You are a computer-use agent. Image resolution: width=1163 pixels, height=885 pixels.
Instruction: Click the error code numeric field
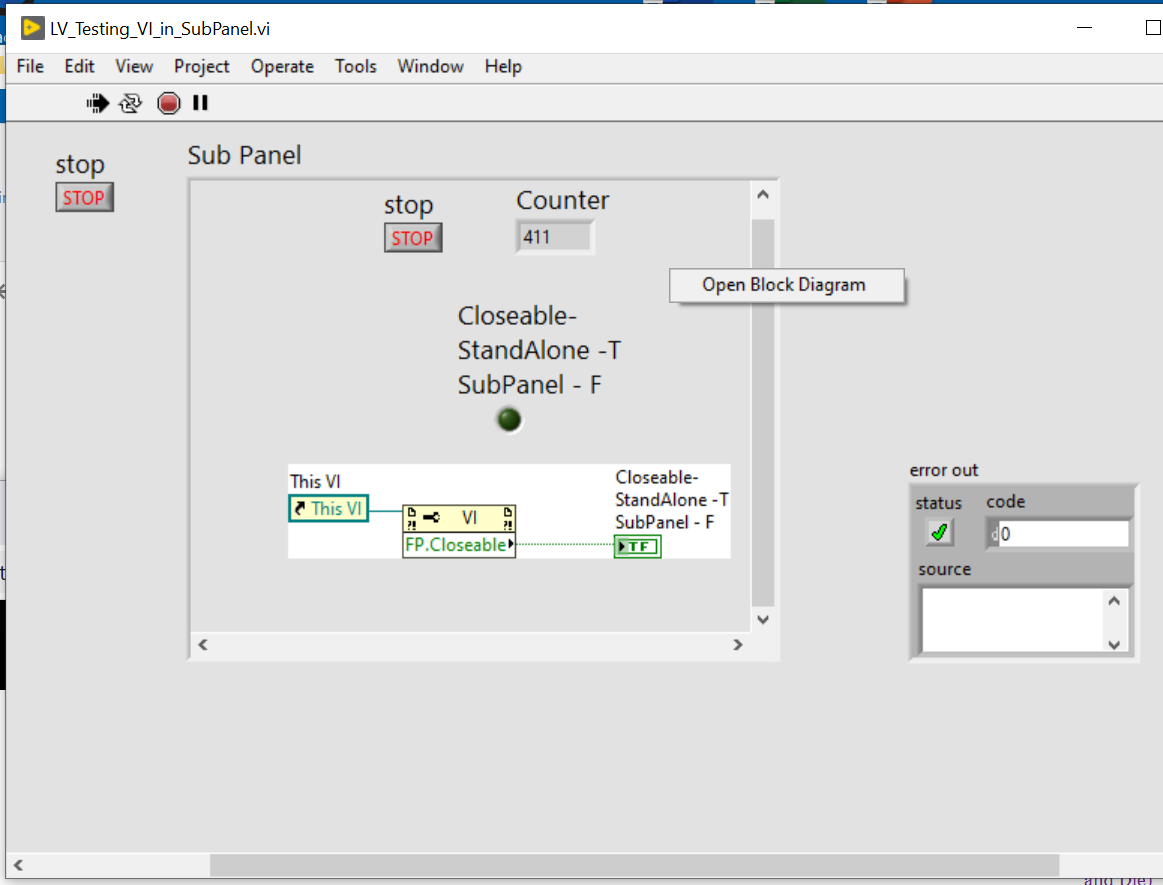click(1063, 534)
